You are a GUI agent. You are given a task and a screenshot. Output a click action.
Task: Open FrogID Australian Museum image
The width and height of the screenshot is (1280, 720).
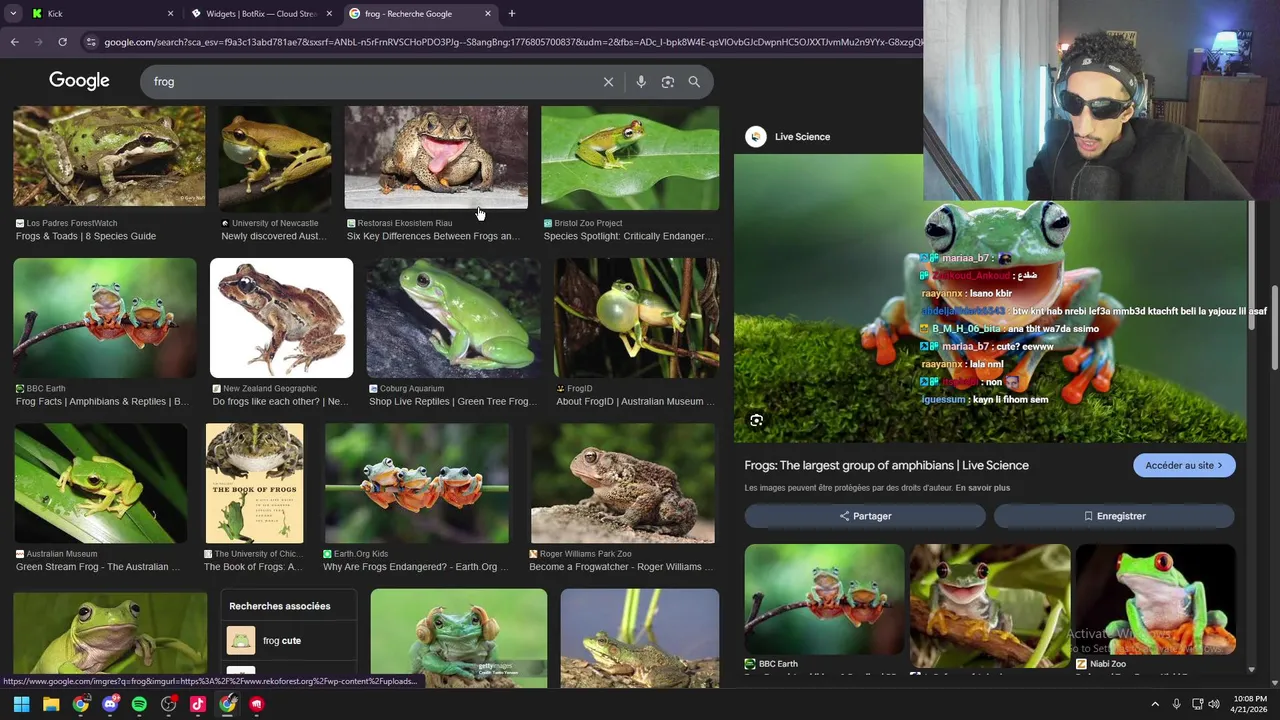pyautogui.click(x=637, y=318)
